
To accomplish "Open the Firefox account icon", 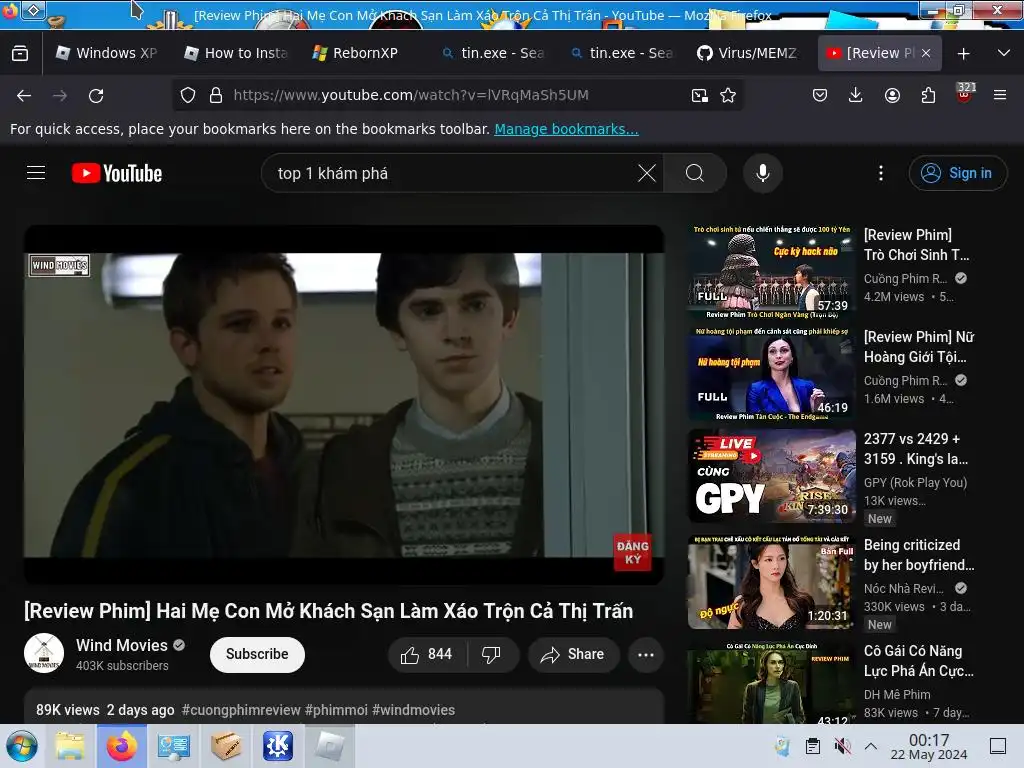I will pos(892,95).
